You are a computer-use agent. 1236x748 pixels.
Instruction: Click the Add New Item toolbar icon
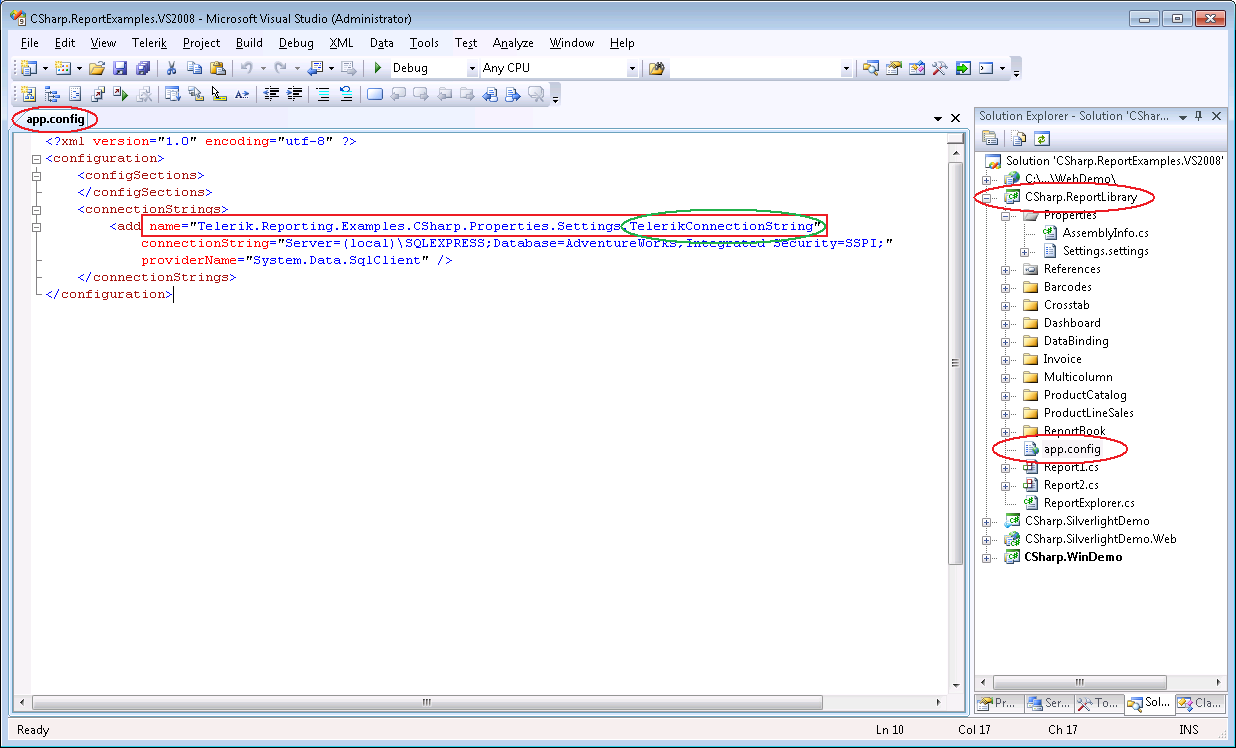(x=63, y=68)
